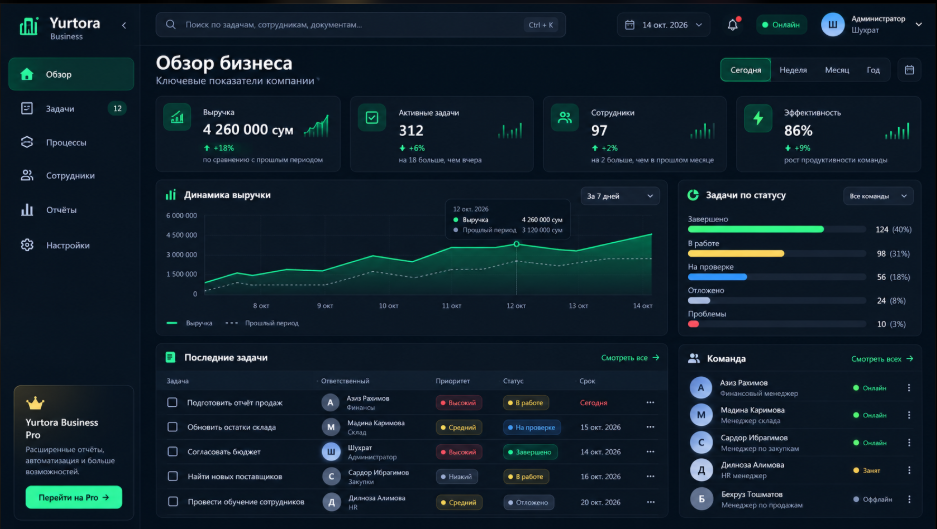This screenshot has height=529, width=937.
Task: Switch to the Неделя tab
Action: point(793,70)
